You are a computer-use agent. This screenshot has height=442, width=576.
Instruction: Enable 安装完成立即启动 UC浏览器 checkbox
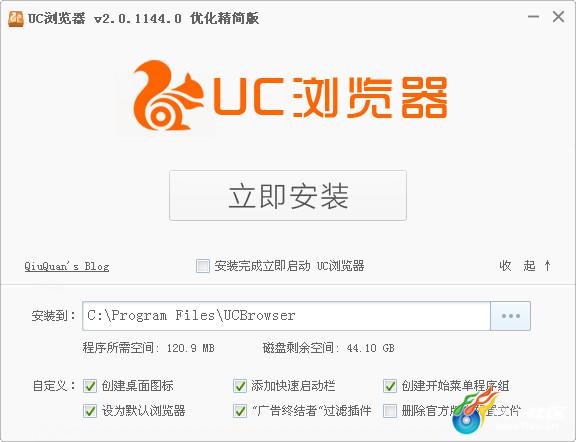point(202,266)
